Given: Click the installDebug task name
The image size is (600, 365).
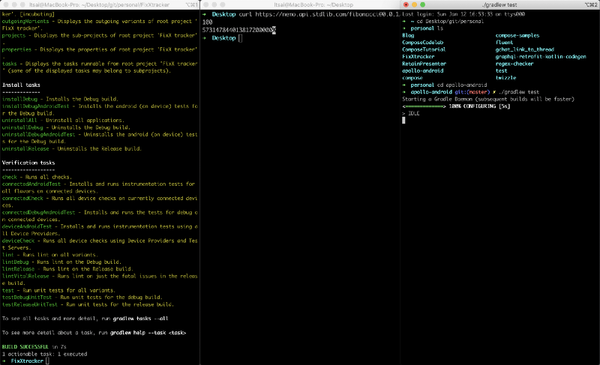Looking at the screenshot, I should [x=20, y=99].
